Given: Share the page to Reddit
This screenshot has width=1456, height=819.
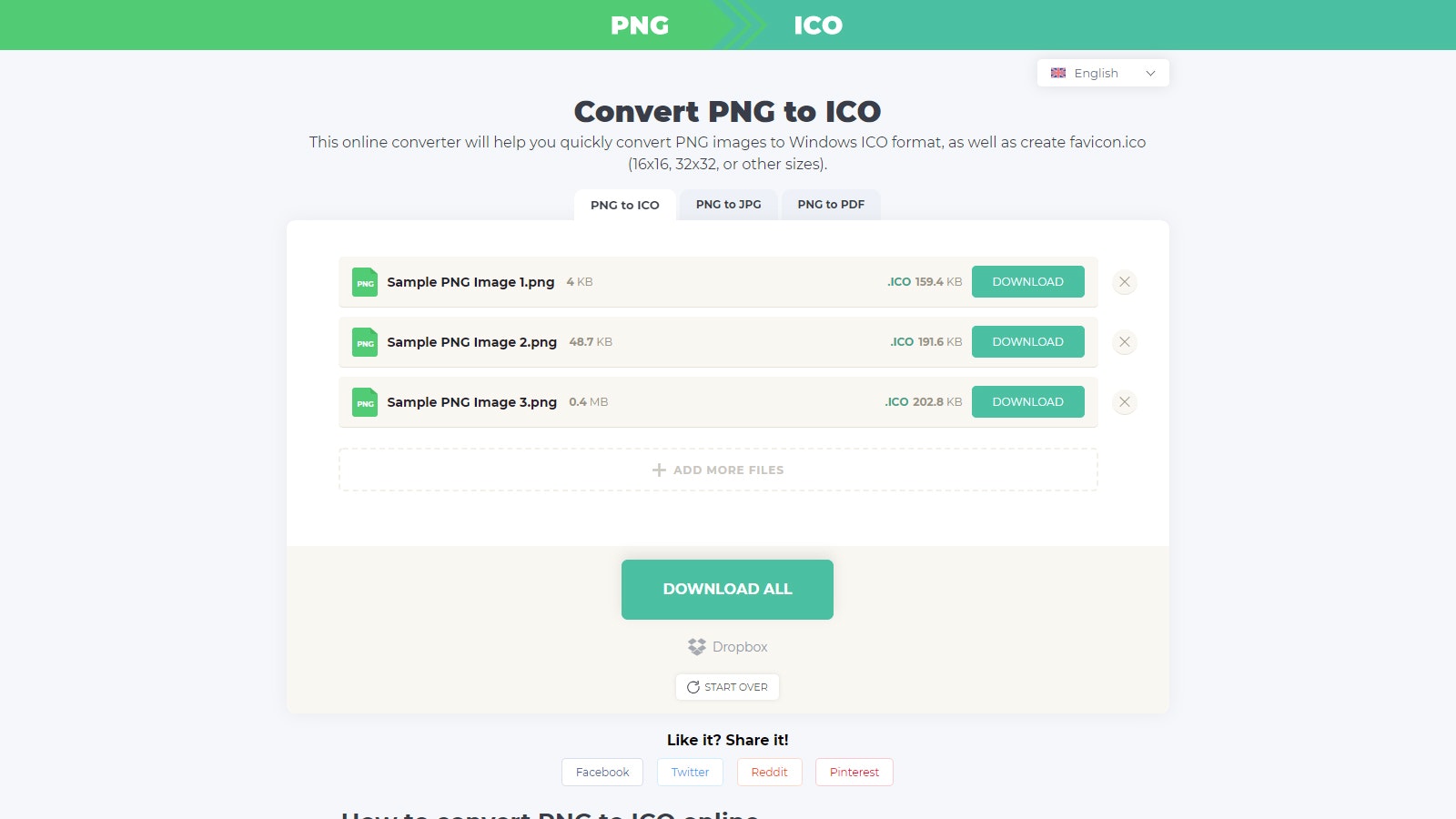Looking at the screenshot, I should tap(769, 772).
